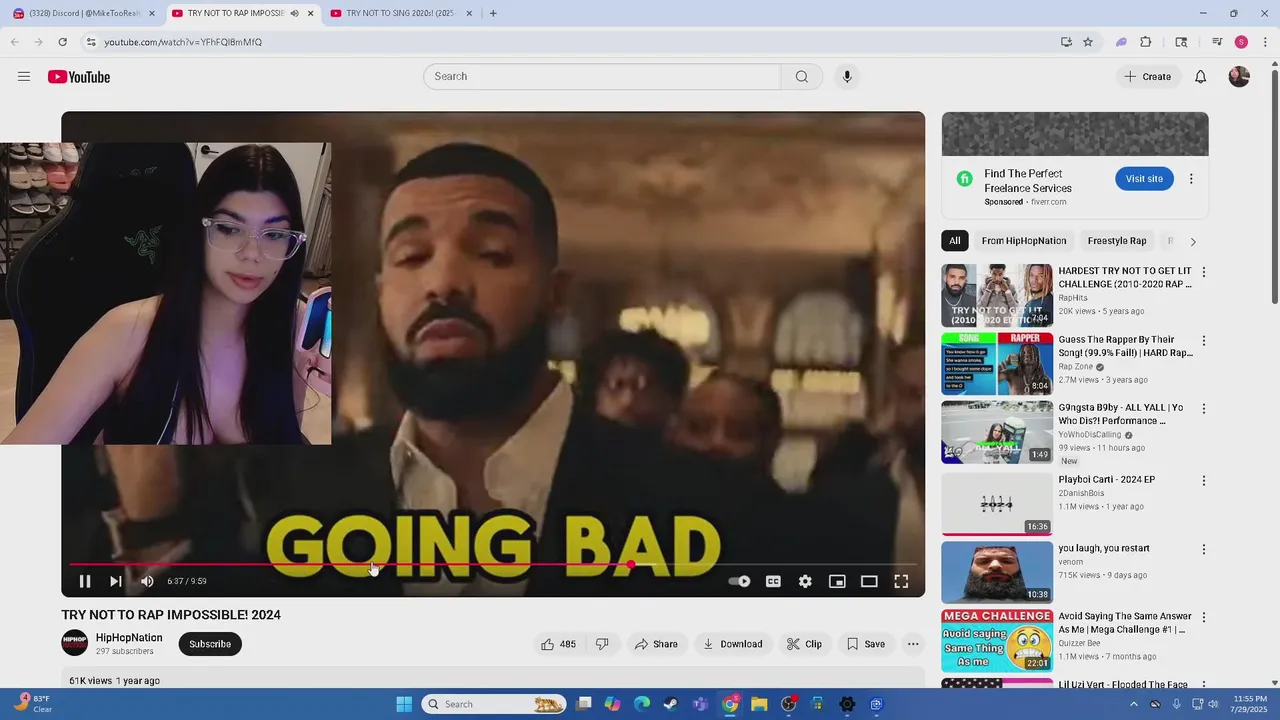The width and height of the screenshot is (1280, 720).
Task: Open video player settings gear
Action: [805, 581]
